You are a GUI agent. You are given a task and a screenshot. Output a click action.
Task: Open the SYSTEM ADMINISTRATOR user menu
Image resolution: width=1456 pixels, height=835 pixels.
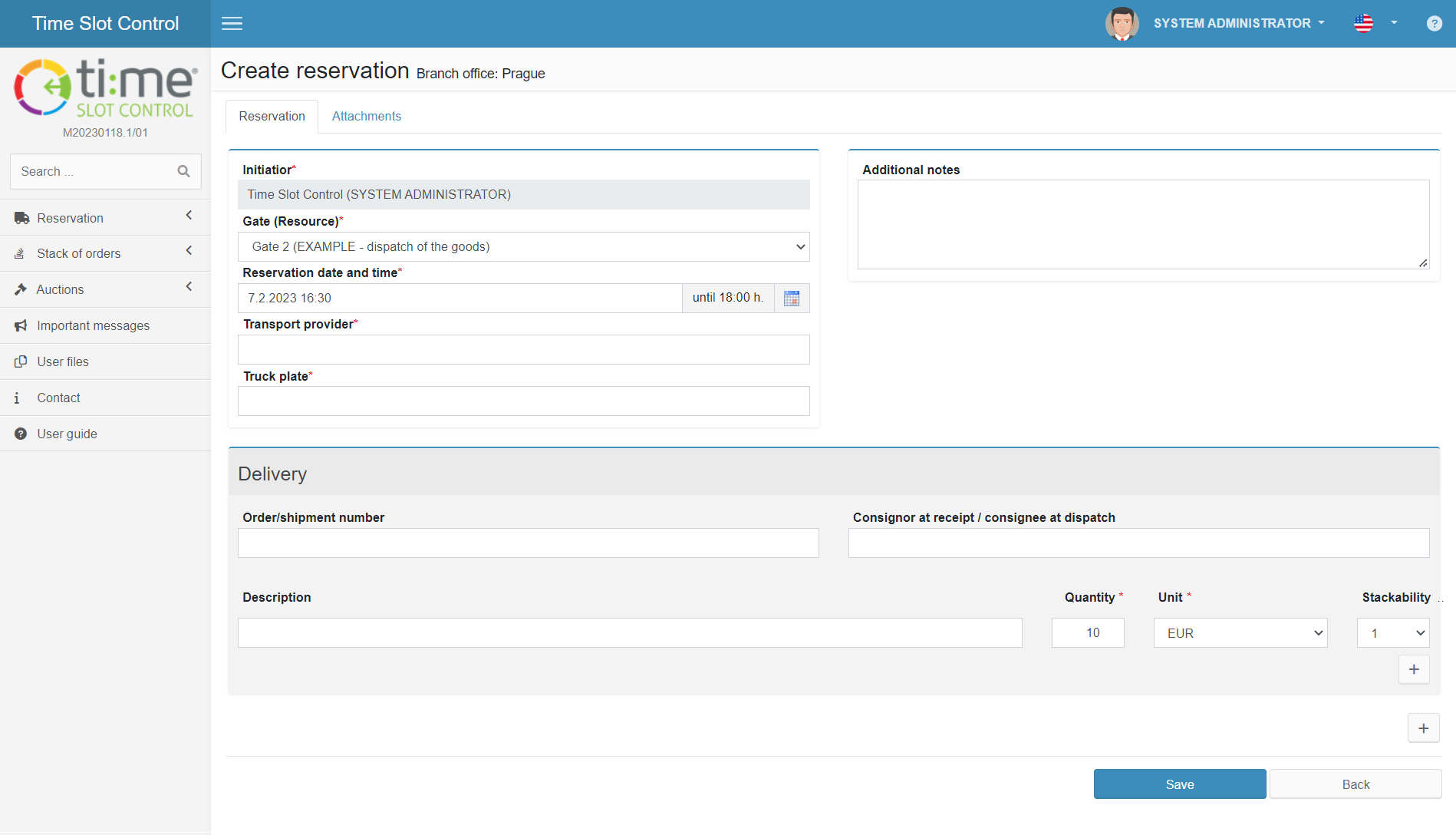click(1238, 24)
